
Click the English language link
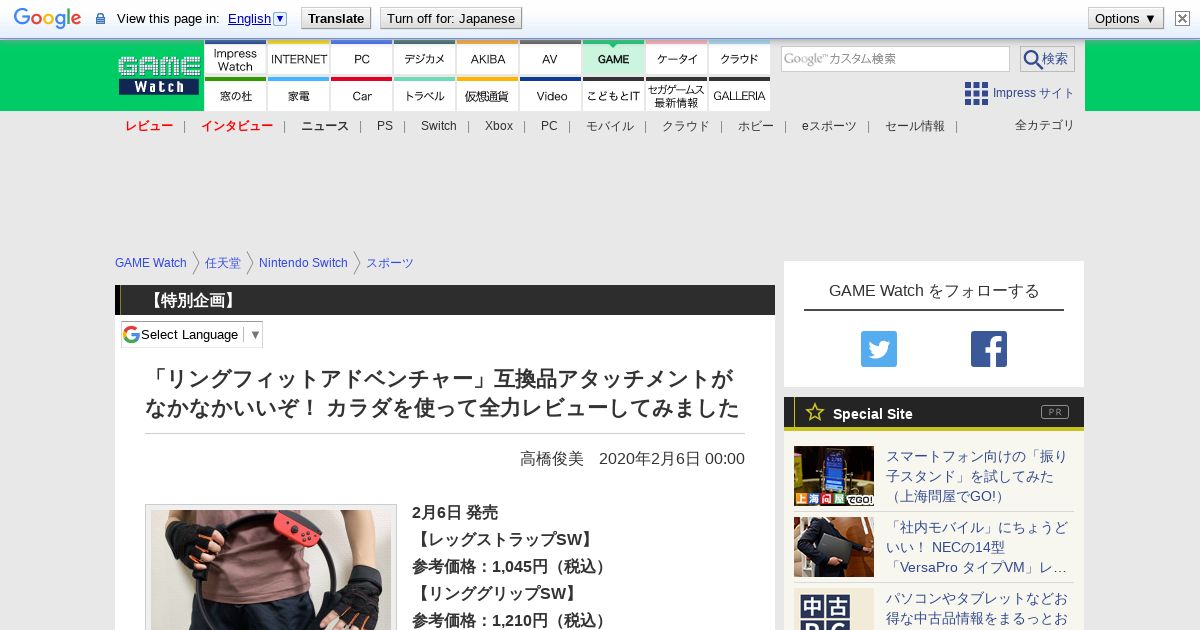pyautogui.click(x=249, y=18)
